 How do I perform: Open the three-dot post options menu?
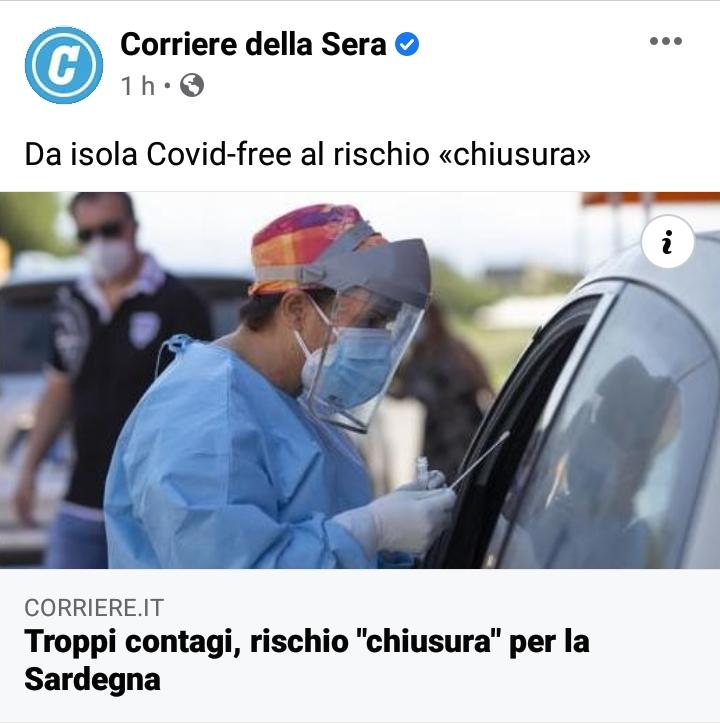(x=666, y=41)
